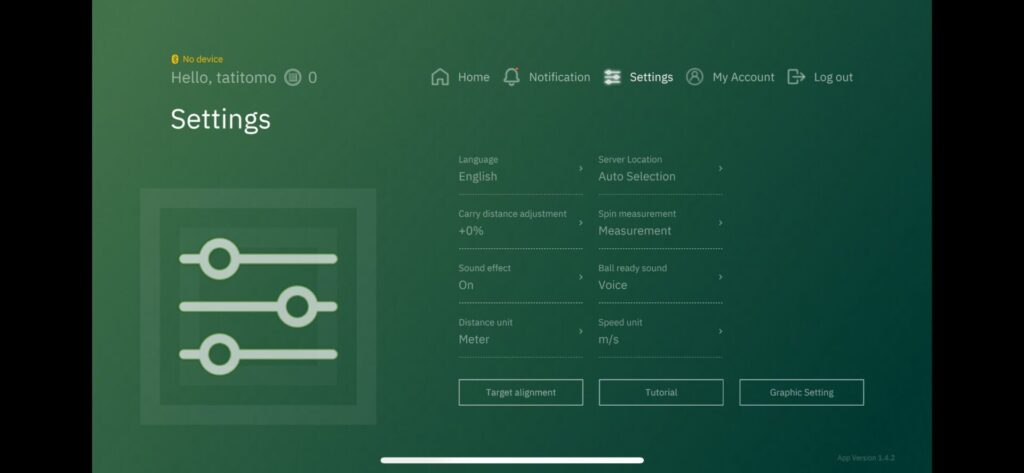
Task: Open the Speed unit m/s selector
Action: (x=659, y=332)
